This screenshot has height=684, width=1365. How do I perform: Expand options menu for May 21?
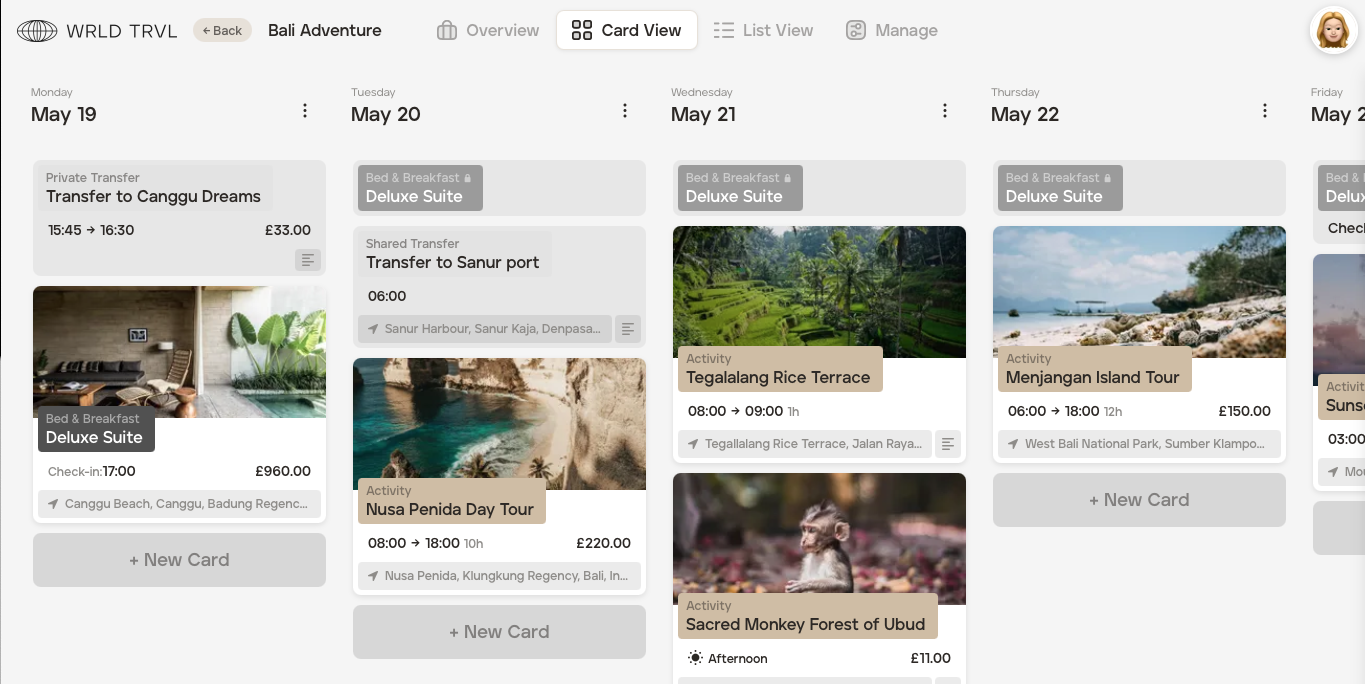coord(945,111)
